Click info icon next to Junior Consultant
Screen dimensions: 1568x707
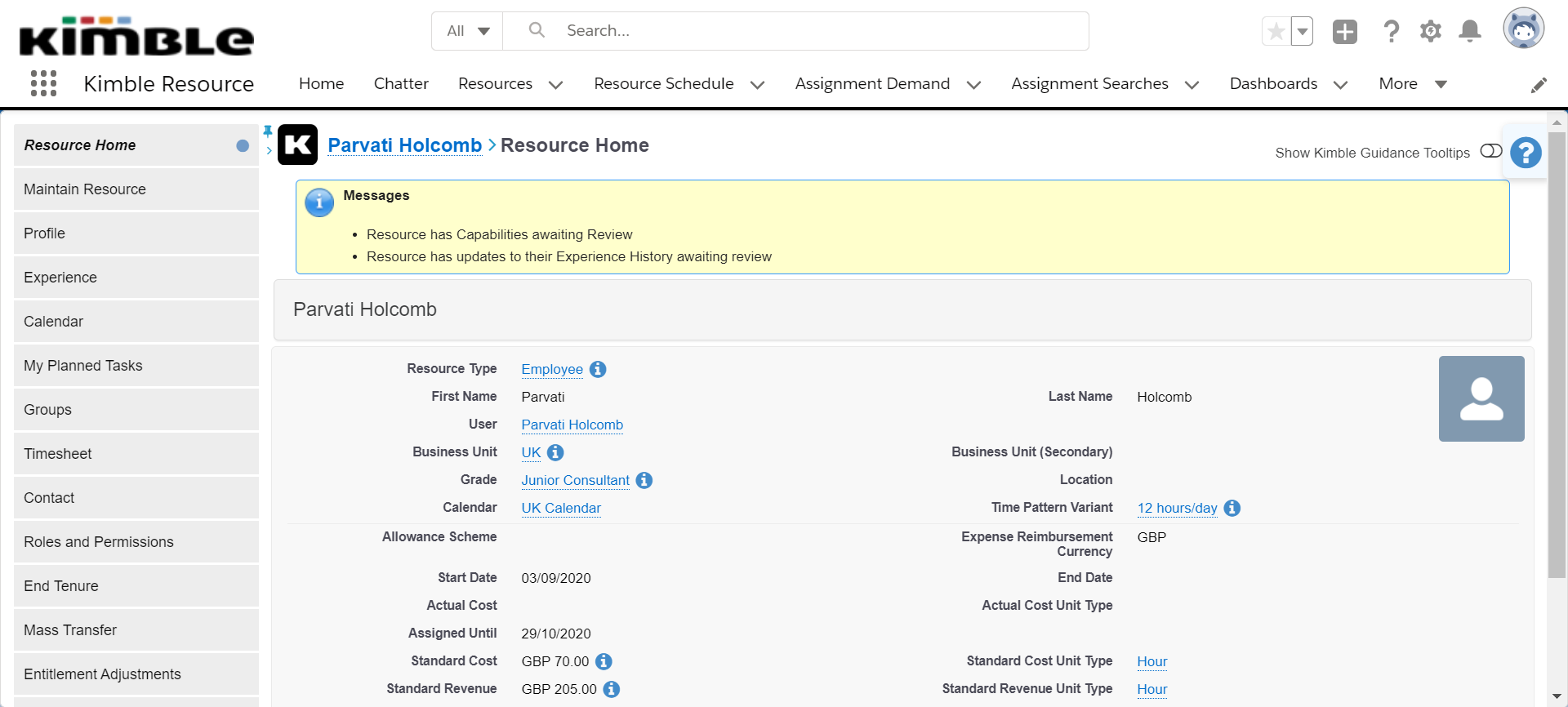[644, 480]
